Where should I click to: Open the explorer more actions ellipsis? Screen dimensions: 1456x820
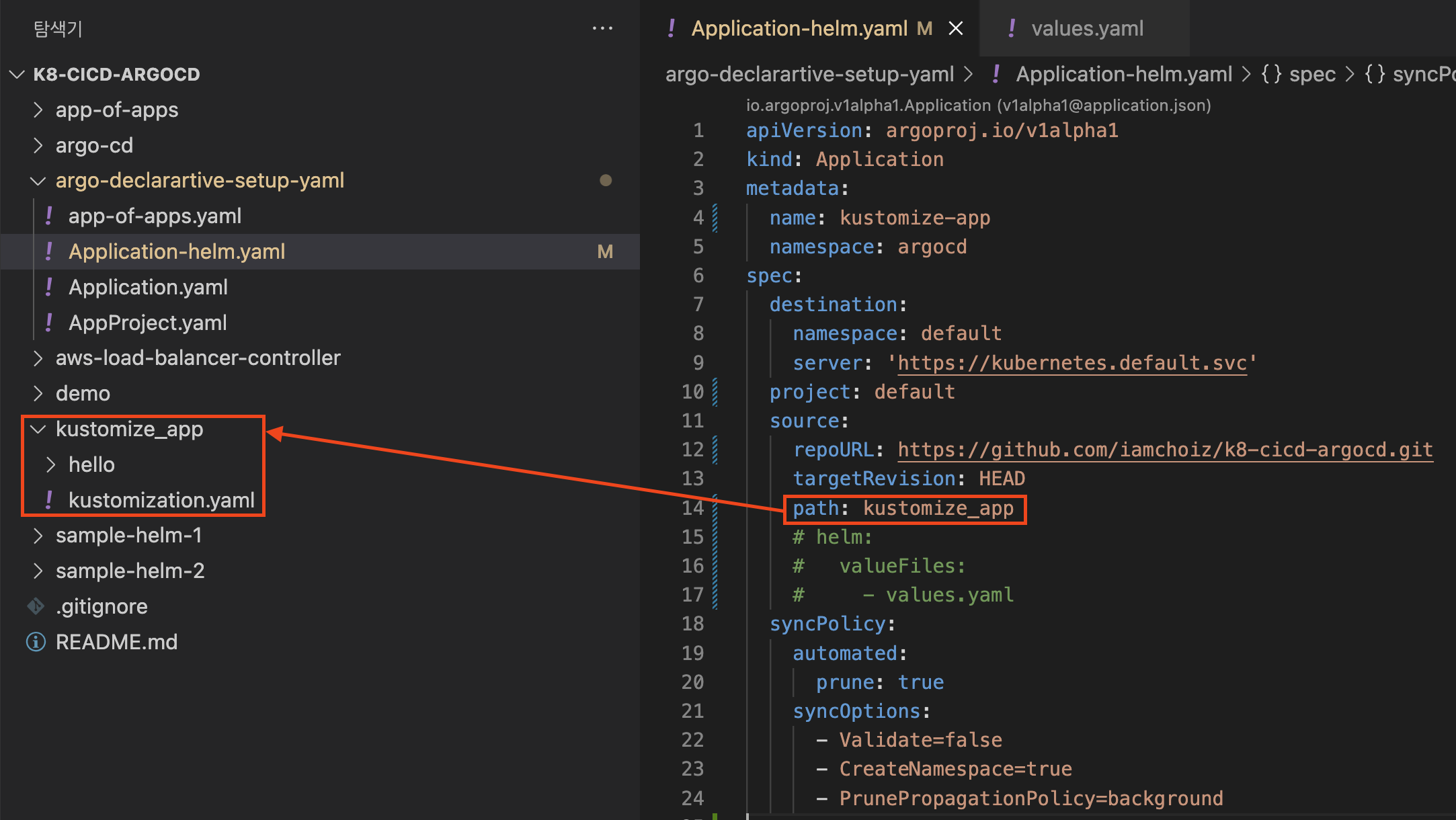(x=602, y=28)
